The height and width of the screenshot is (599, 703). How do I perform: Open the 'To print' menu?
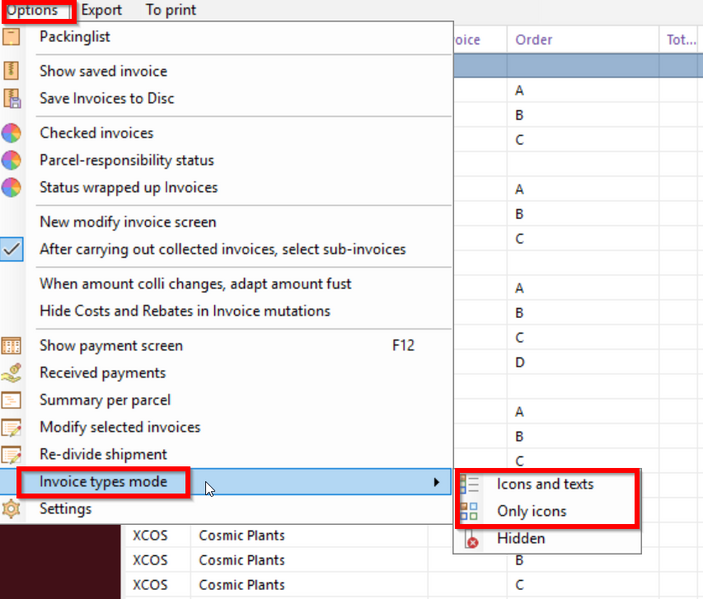click(x=171, y=10)
